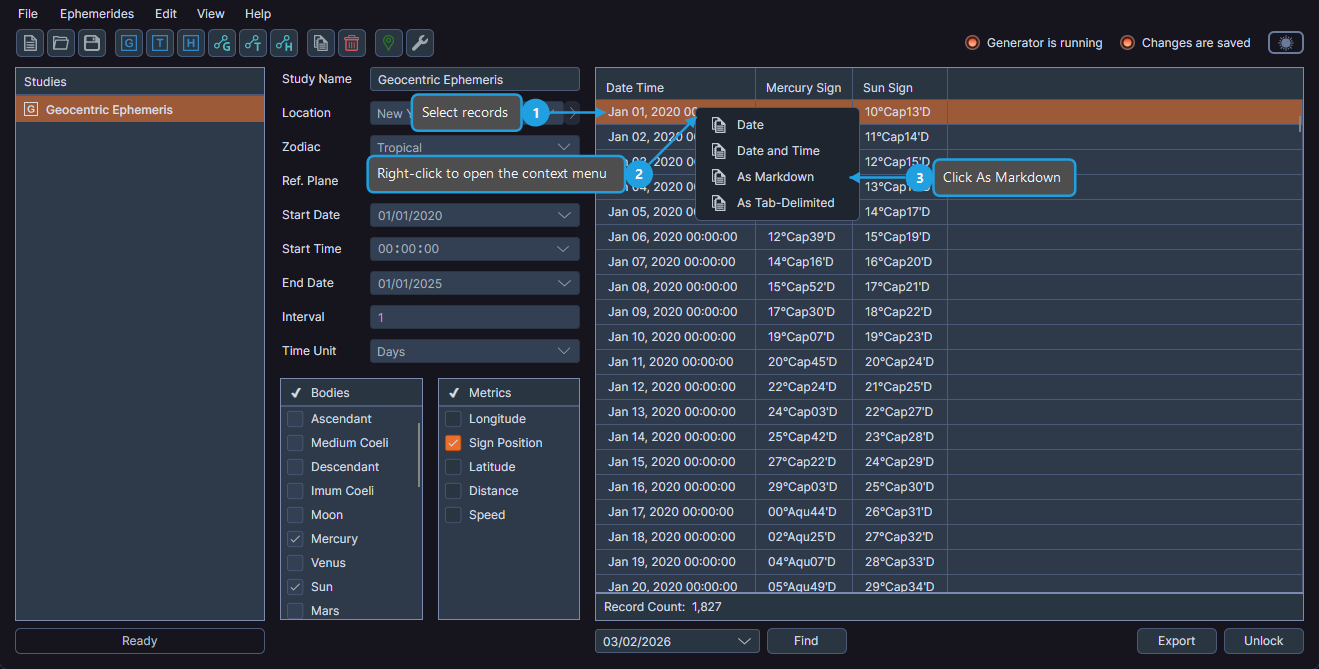Click the new file toolbar icon
The height and width of the screenshot is (669, 1319).
pos(30,43)
